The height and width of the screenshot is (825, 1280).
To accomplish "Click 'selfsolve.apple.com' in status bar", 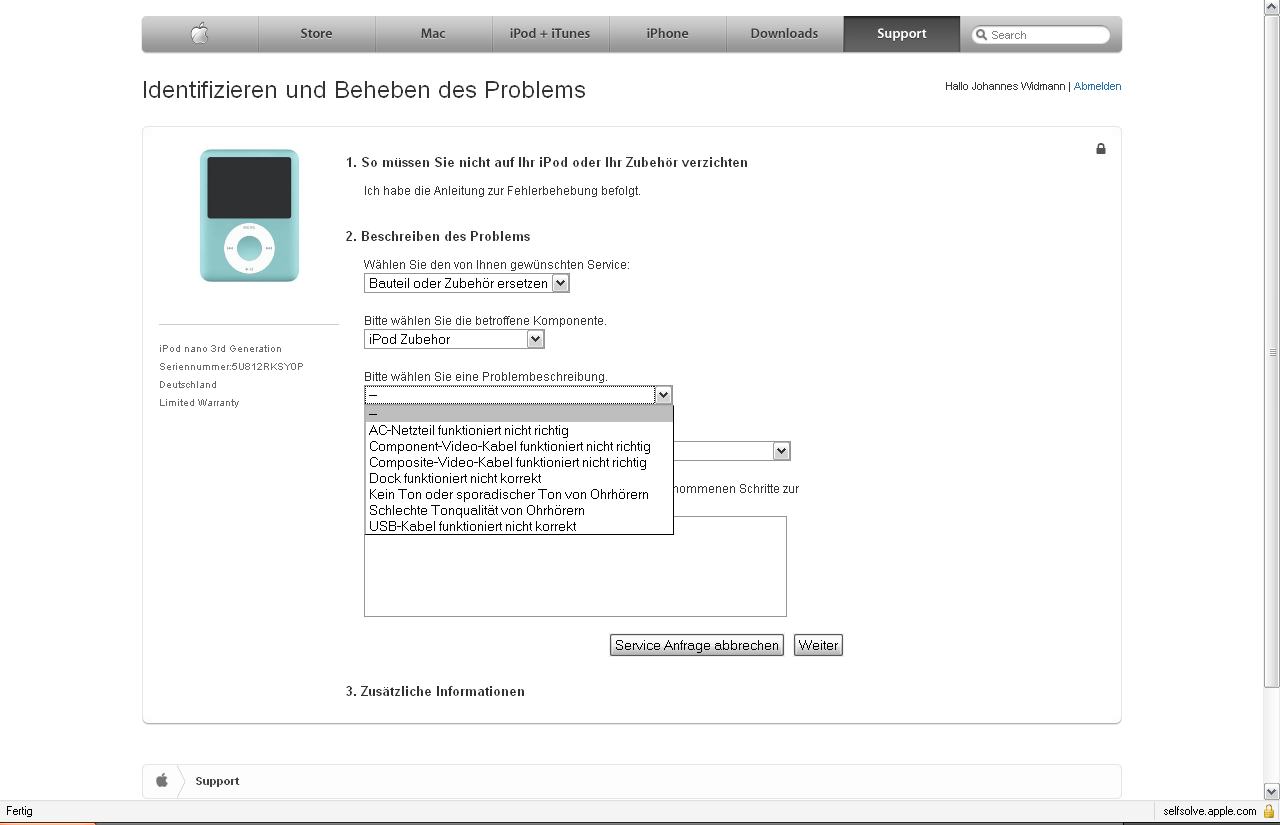I will click(x=1209, y=811).
